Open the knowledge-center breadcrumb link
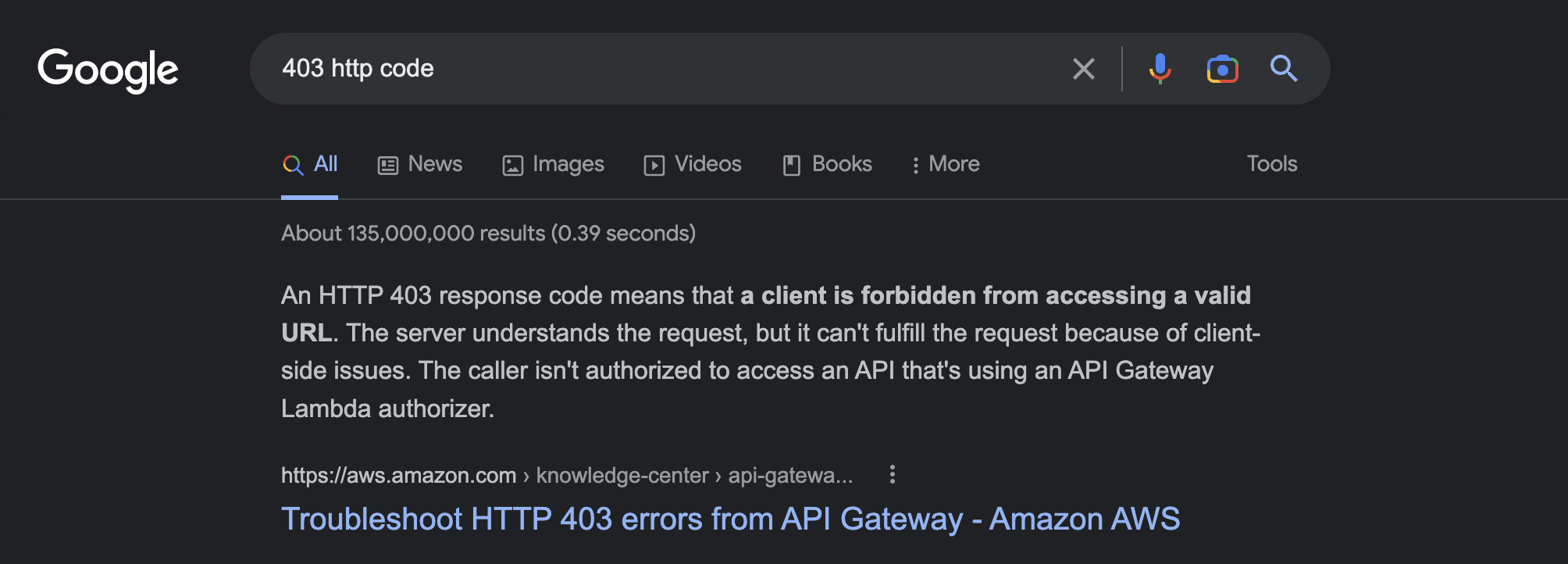 tap(621, 475)
